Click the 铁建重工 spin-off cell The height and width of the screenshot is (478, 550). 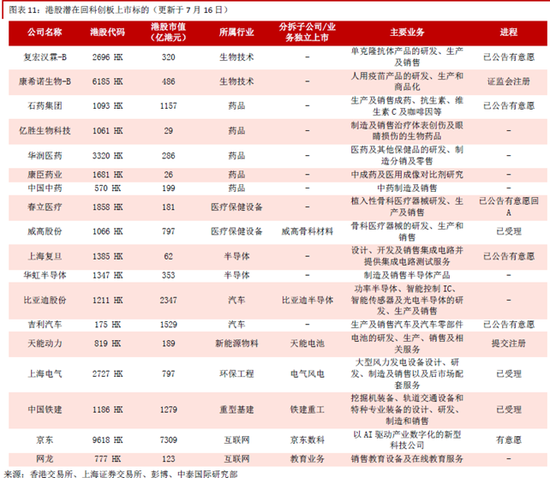click(307, 410)
